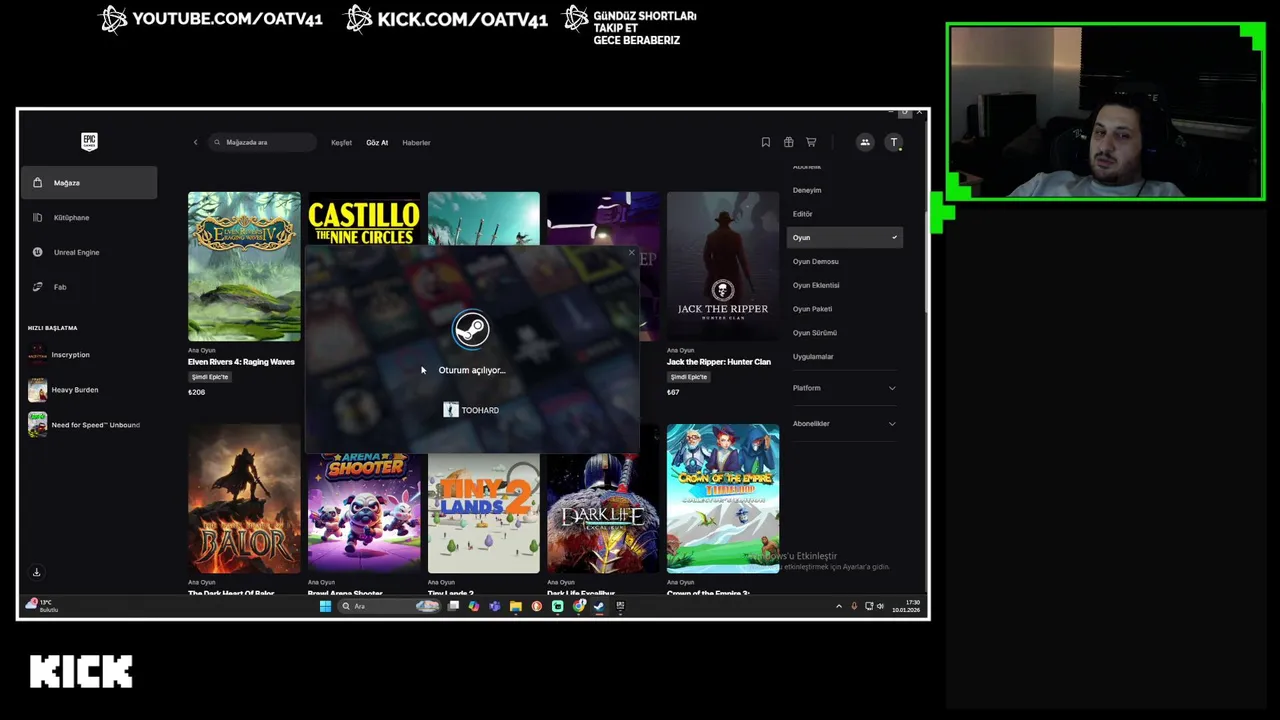Expand the Abonelikler filter section
The width and height of the screenshot is (1280, 720).
coord(844,423)
